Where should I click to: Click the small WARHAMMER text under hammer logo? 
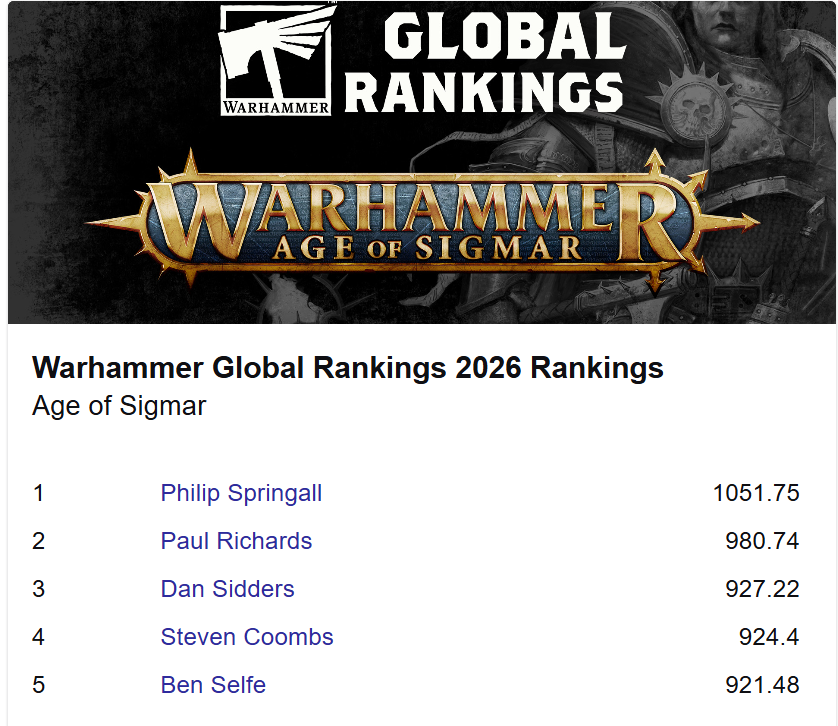276,107
